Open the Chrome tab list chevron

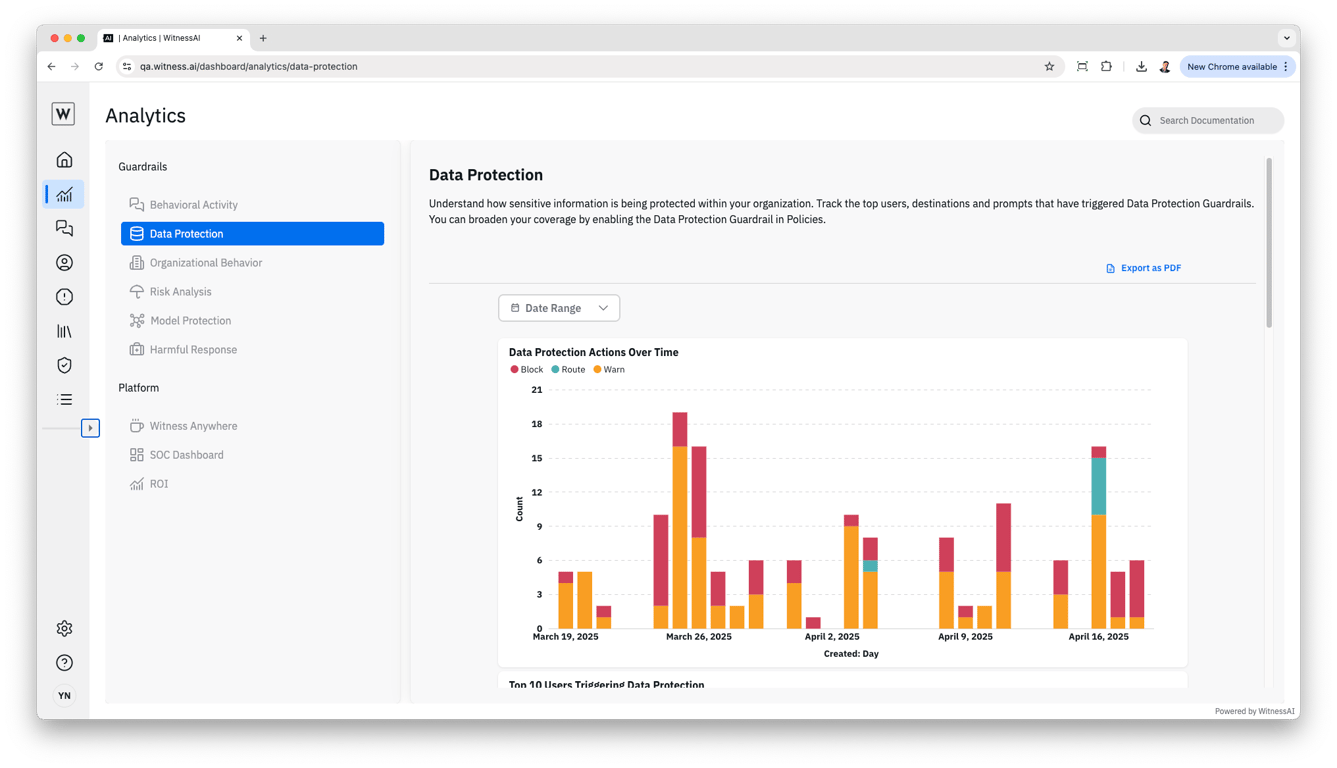(x=1287, y=38)
